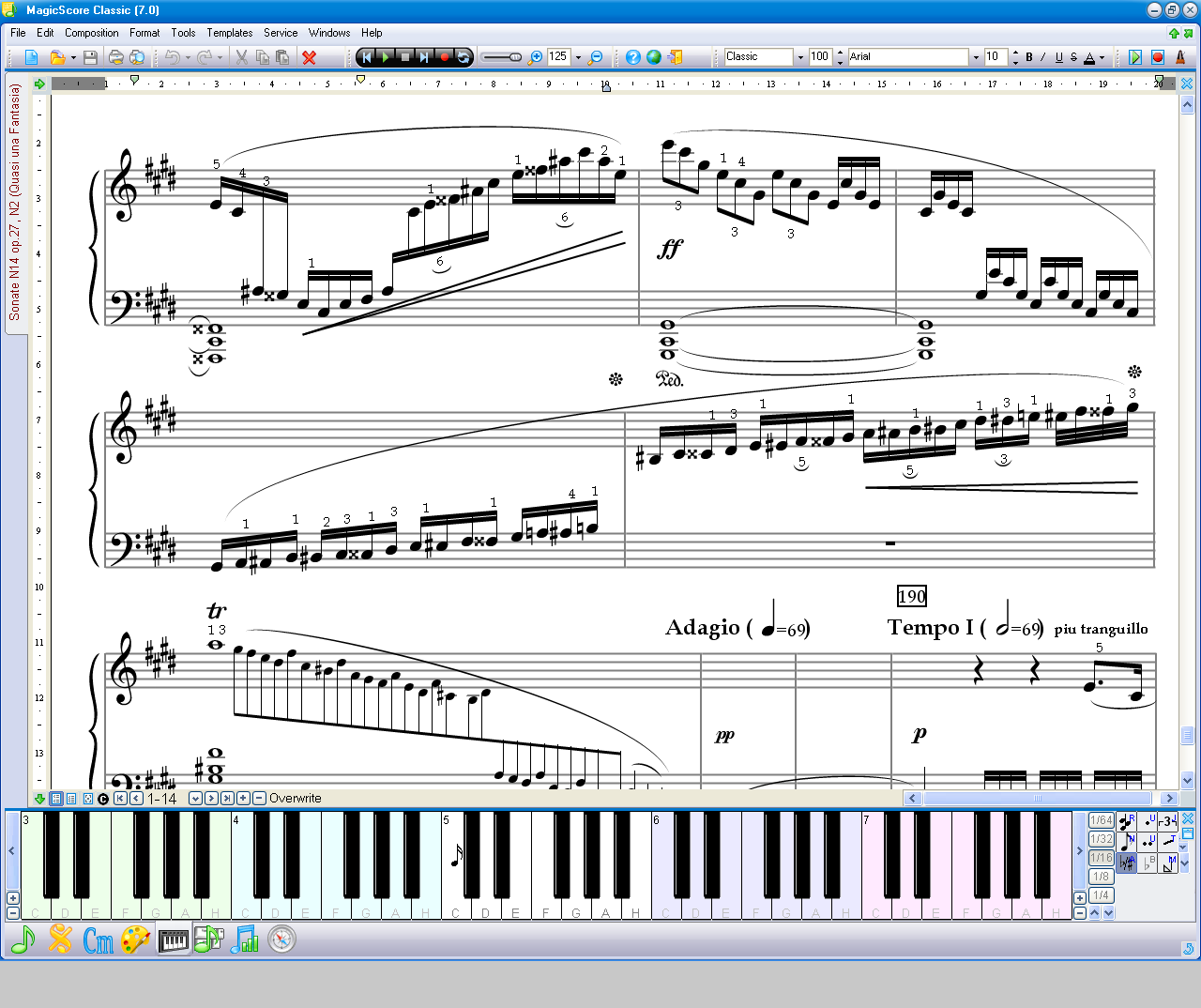This screenshot has width=1201, height=1008.
Task: Delete selection with the red X
Action: (309, 57)
